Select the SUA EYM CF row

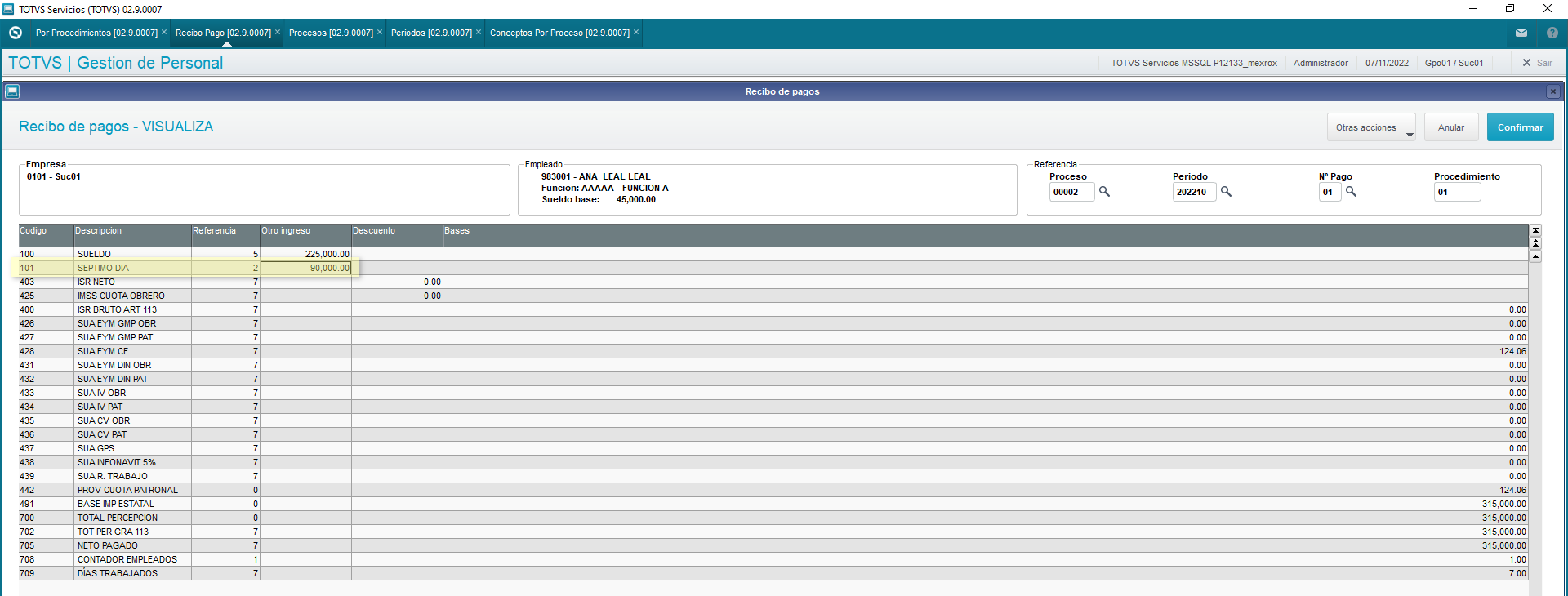point(773,351)
